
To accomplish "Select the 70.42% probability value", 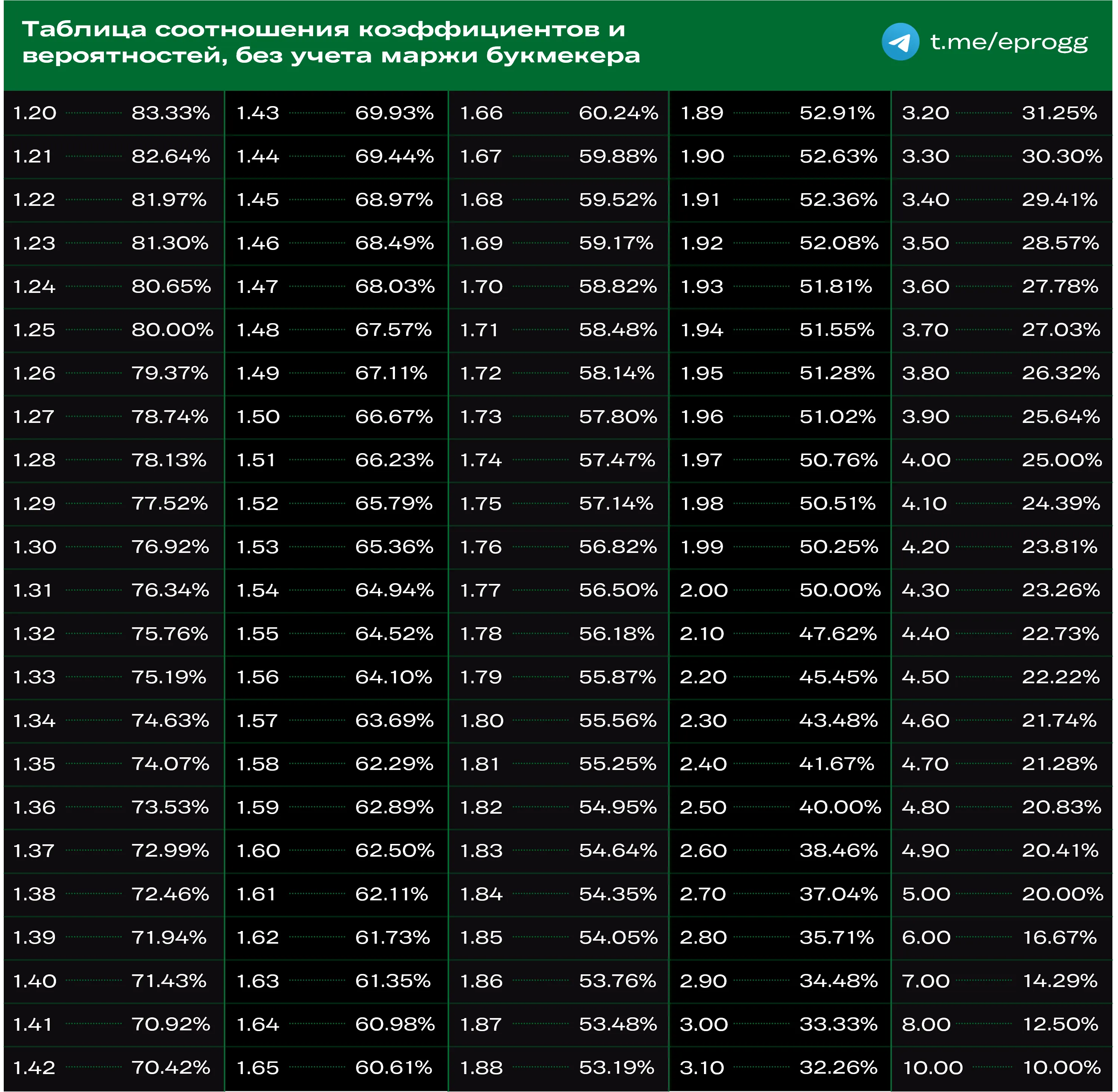I will [x=172, y=1068].
